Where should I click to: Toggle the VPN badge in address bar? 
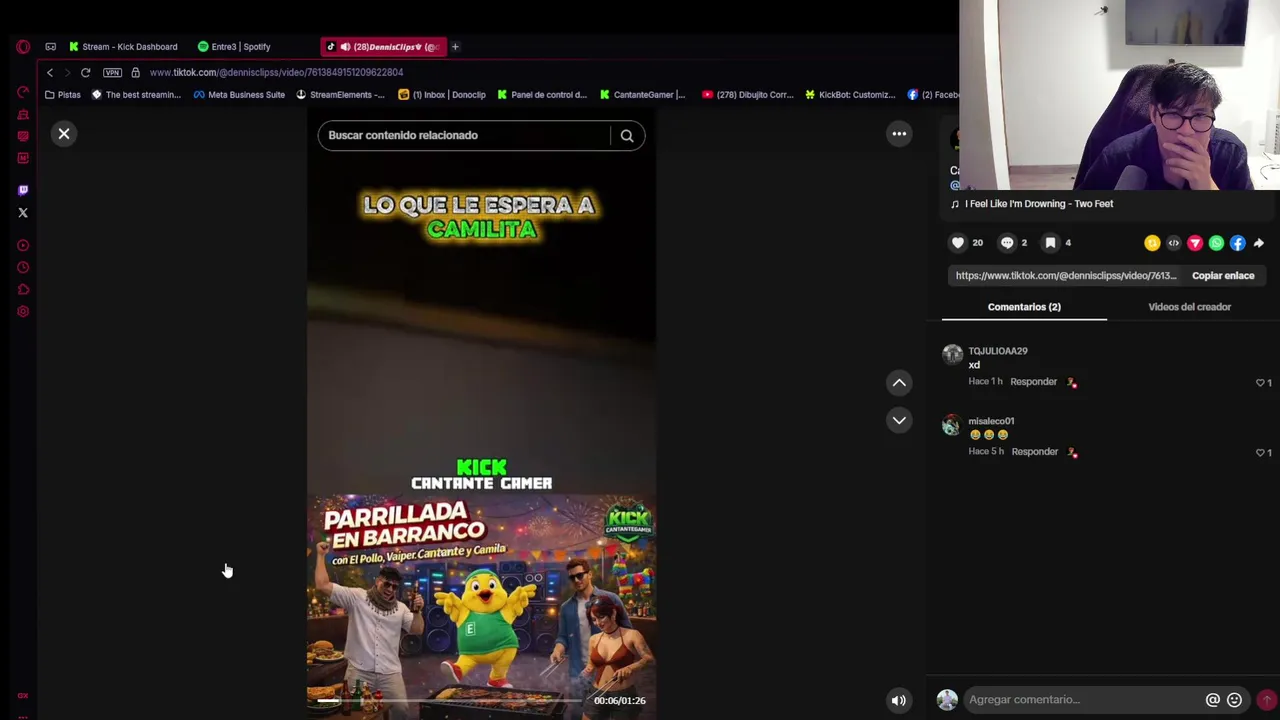tap(112, 73)
